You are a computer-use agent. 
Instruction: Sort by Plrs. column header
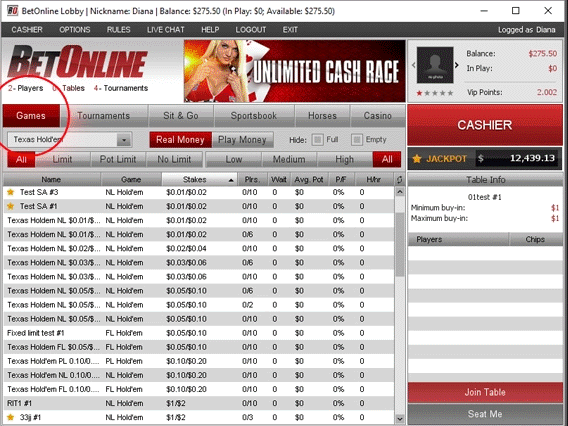[x=252, y=180]
